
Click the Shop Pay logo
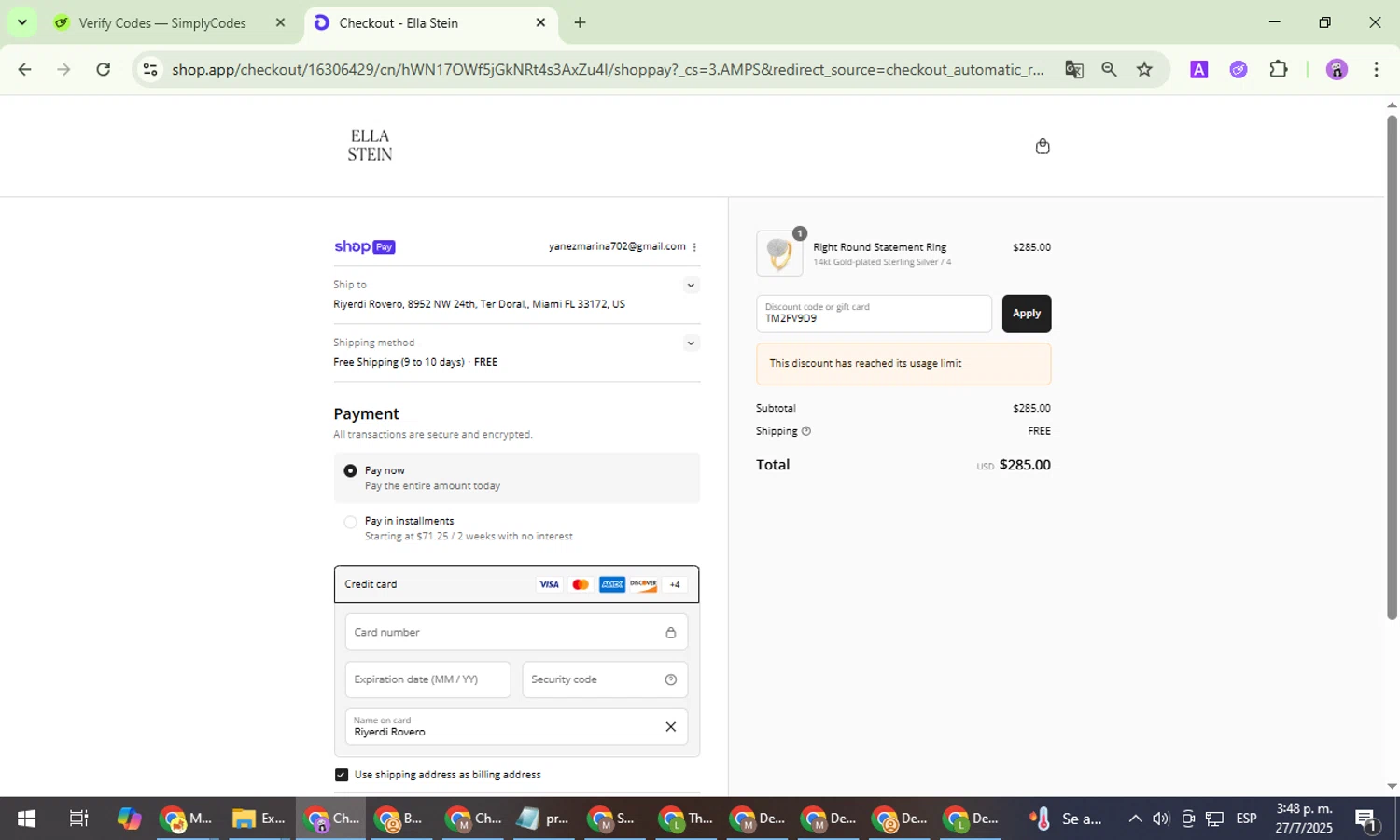coord(365,247)
